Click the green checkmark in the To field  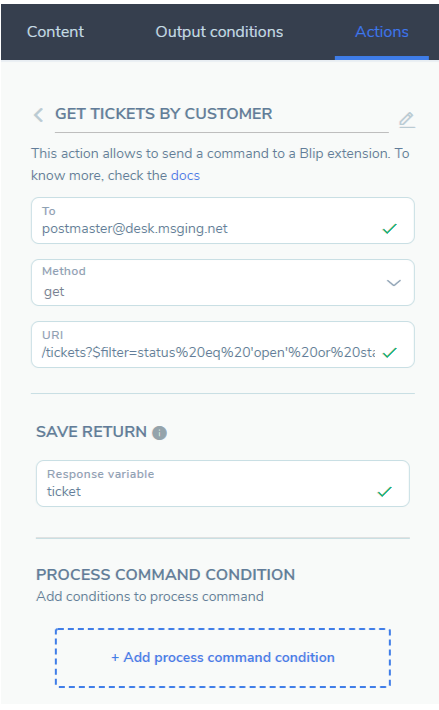(x=389, y=229)
